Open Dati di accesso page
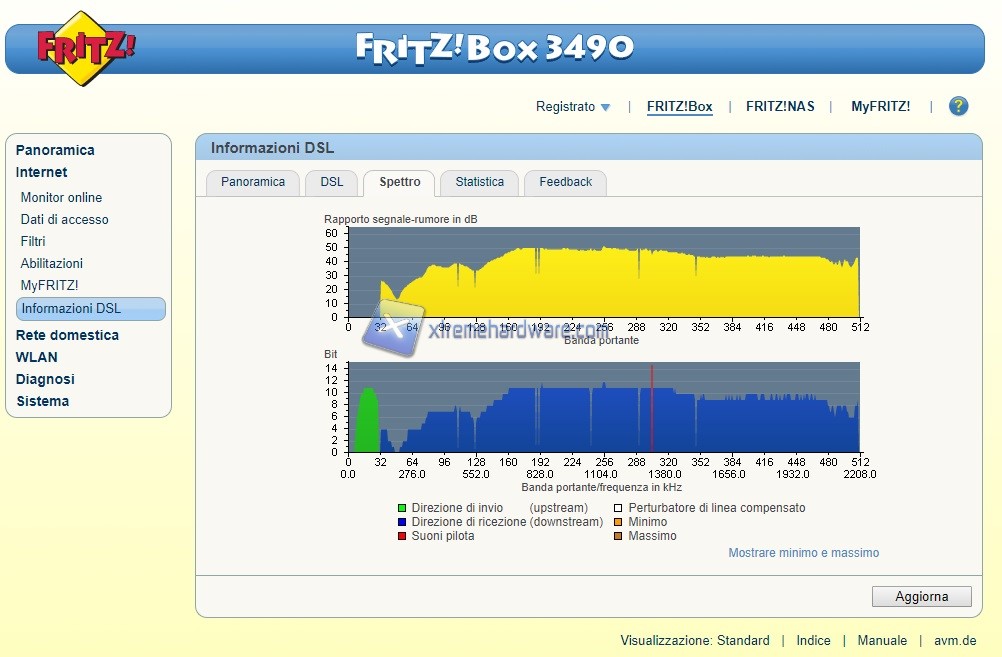This screenshot has width=1002, height=657. click(64, 219)
